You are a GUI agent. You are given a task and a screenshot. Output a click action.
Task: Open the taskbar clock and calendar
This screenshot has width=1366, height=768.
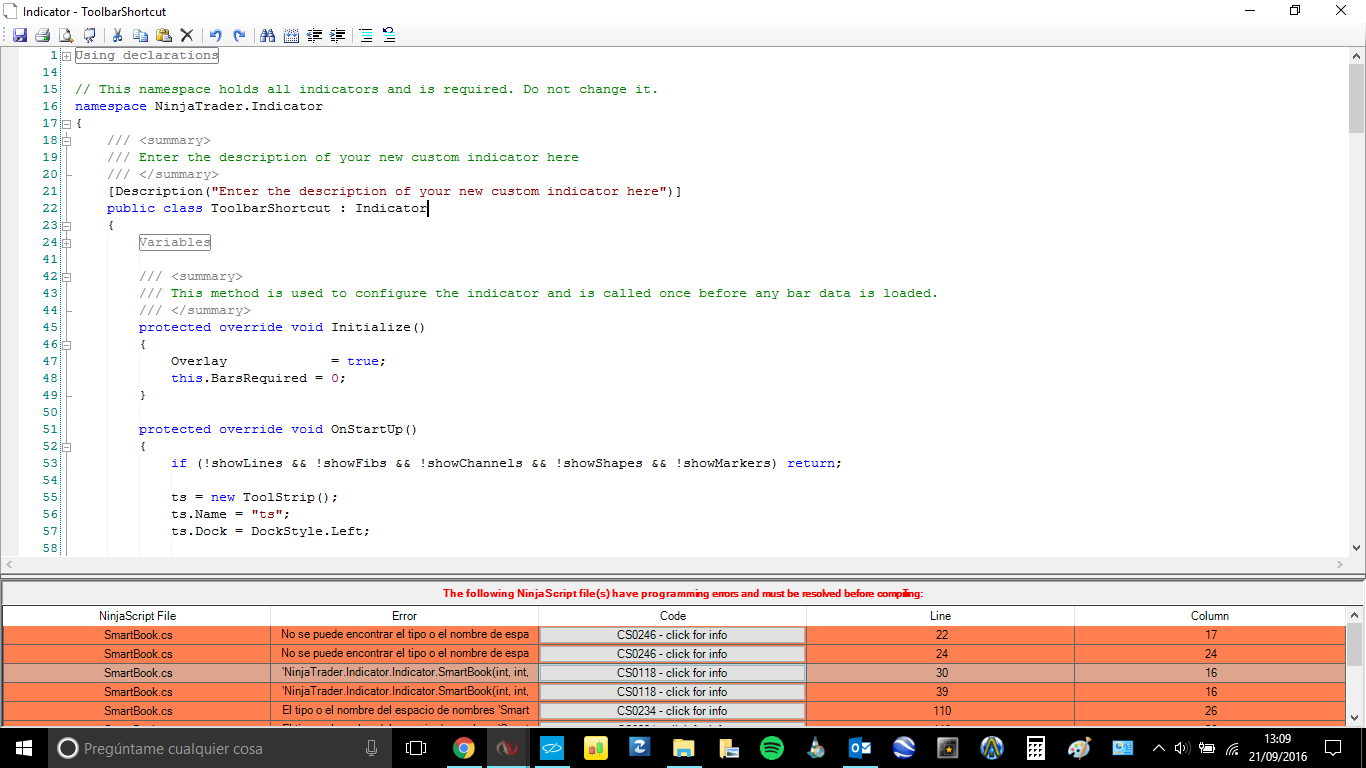point(1277,747)
